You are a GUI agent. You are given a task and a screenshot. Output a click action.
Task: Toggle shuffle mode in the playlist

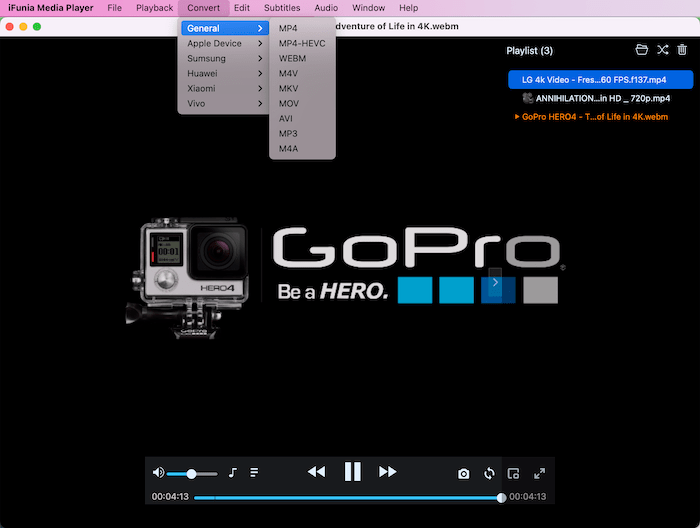tap(662, 50)
